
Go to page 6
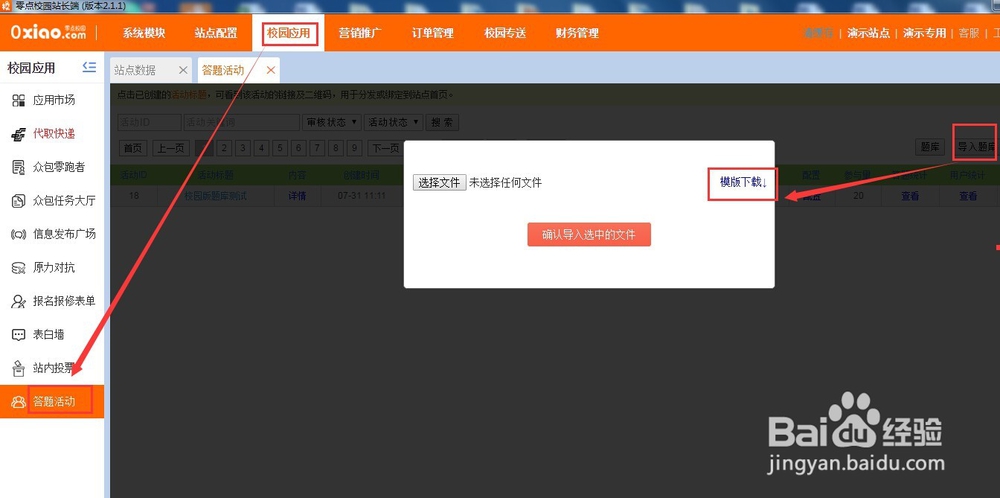(x=299, y=149)
